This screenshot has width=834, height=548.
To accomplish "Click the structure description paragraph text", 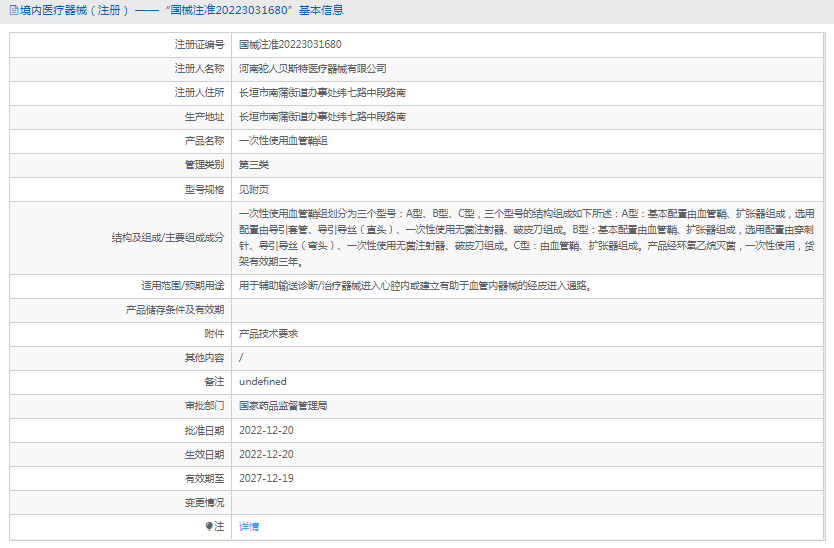I will [x=527, y=238].
